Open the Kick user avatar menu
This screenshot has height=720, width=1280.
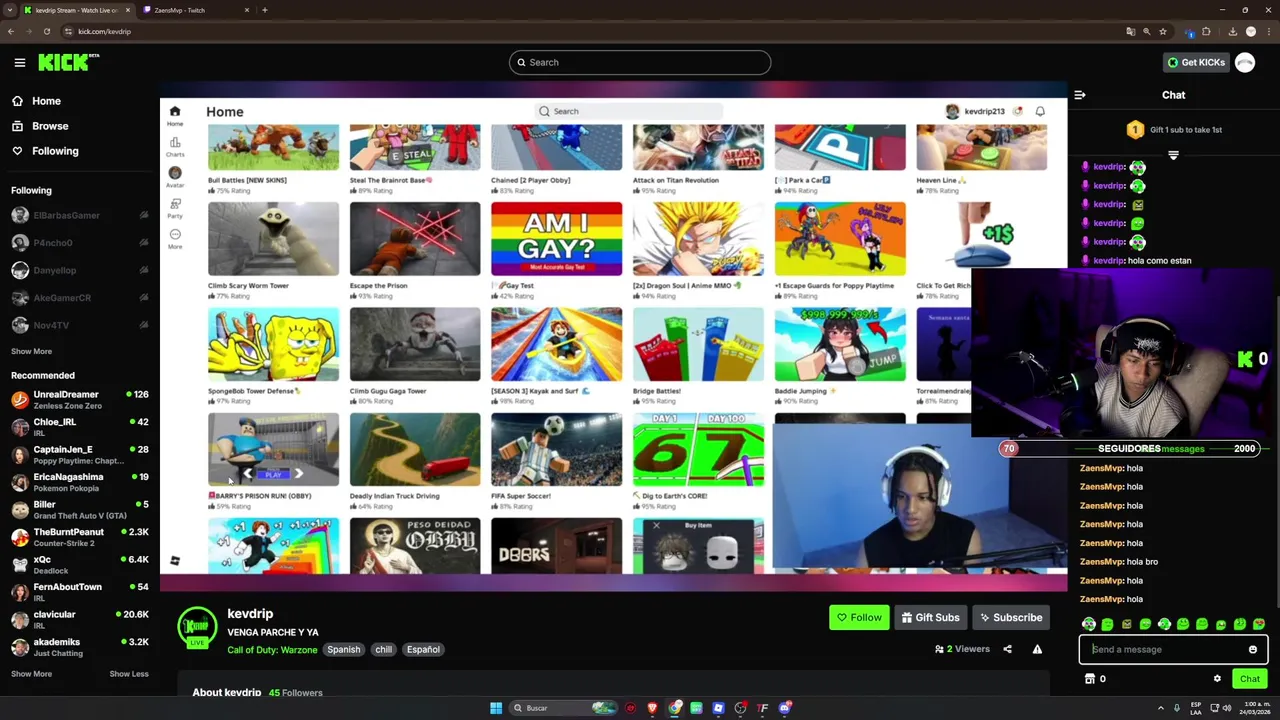pyautogui.click(x=1245, y=62)
